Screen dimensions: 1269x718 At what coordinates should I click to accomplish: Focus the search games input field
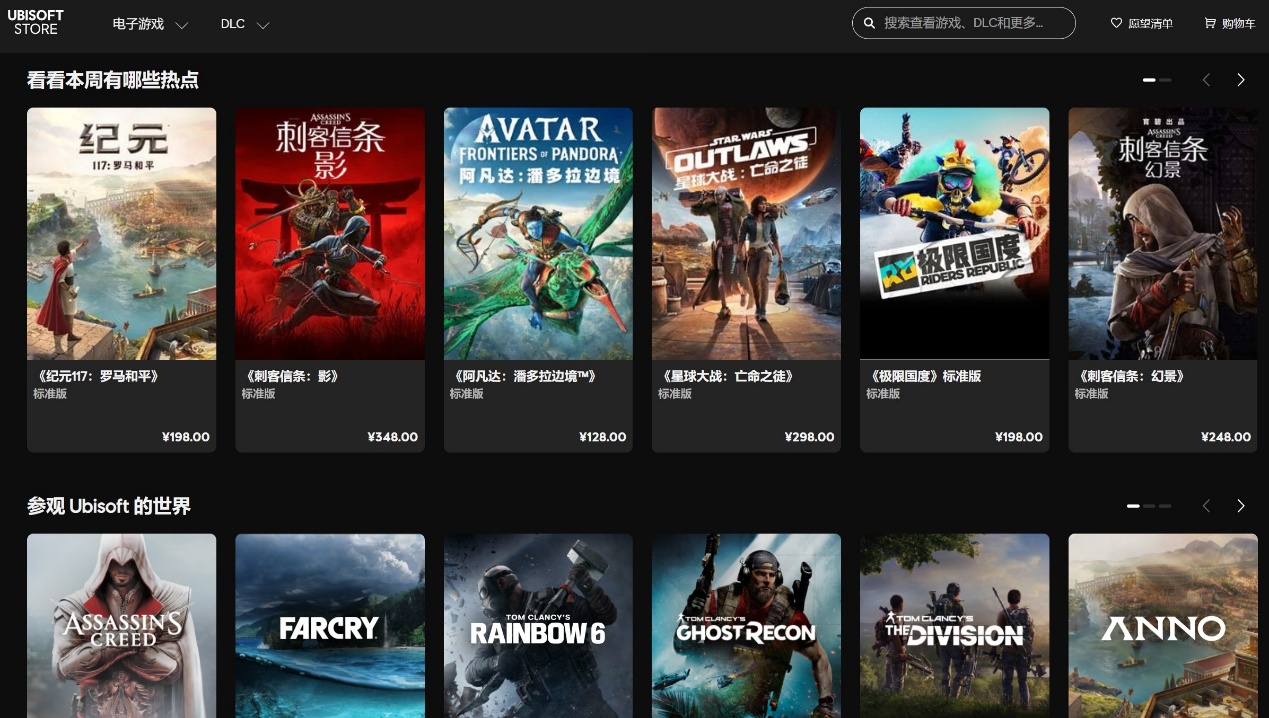coord(963,23)
